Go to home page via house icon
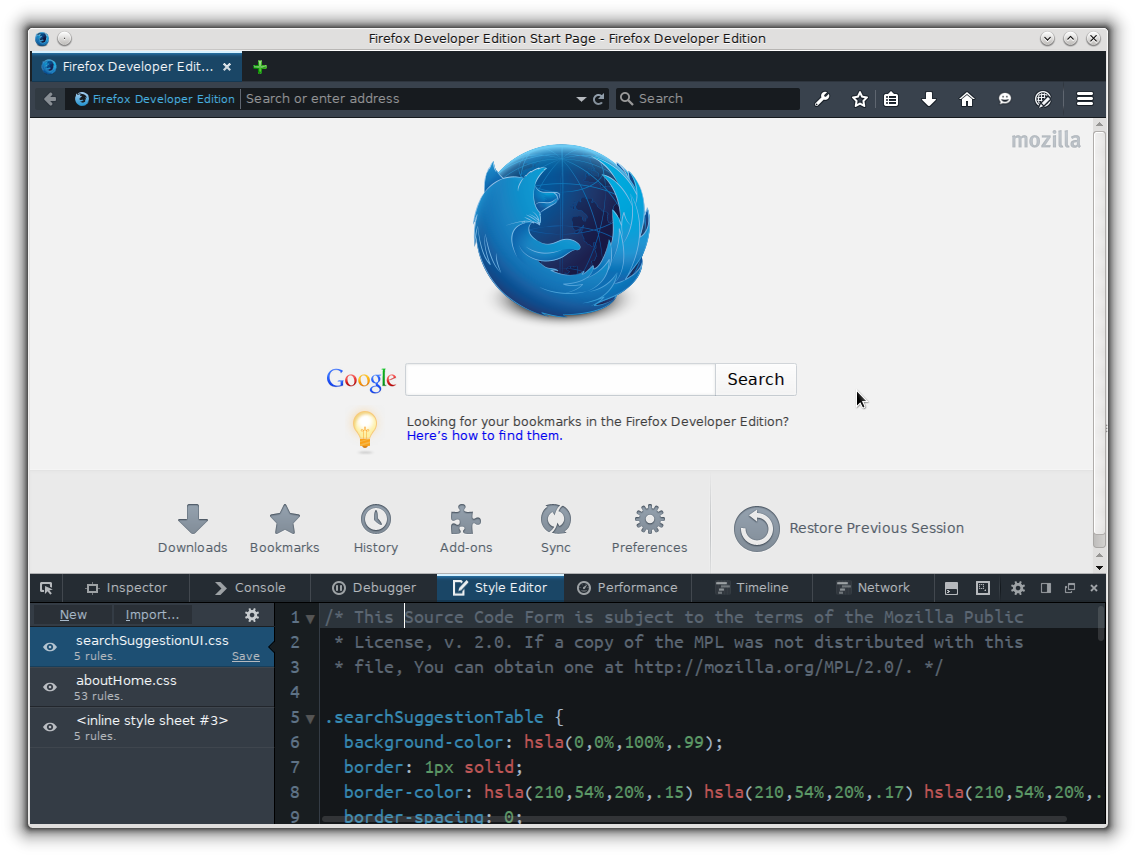The height and width of the screenshot is (855, 1135). (966, 99)
